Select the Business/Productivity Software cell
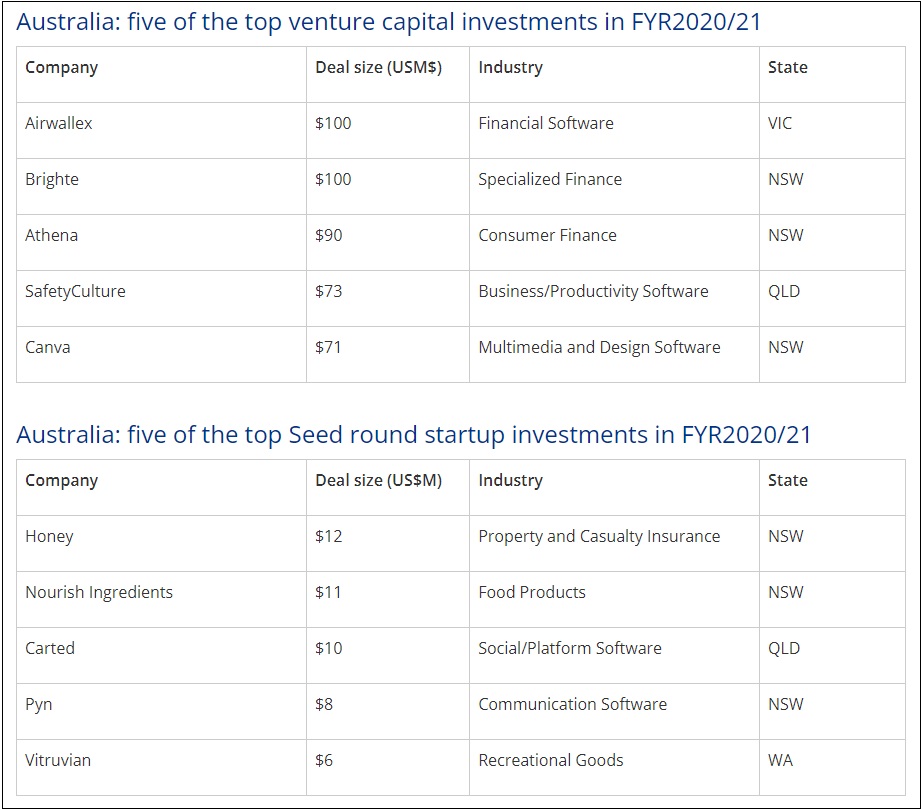 point(593,292)
